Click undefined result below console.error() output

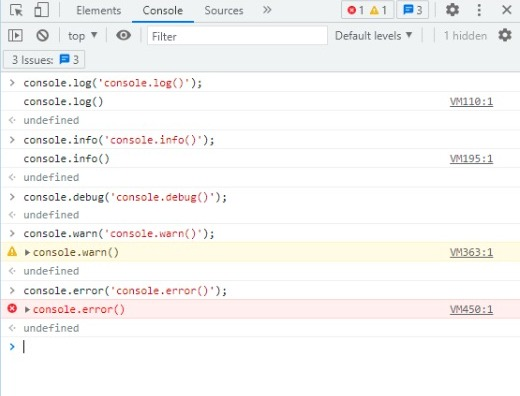[51, 328]
